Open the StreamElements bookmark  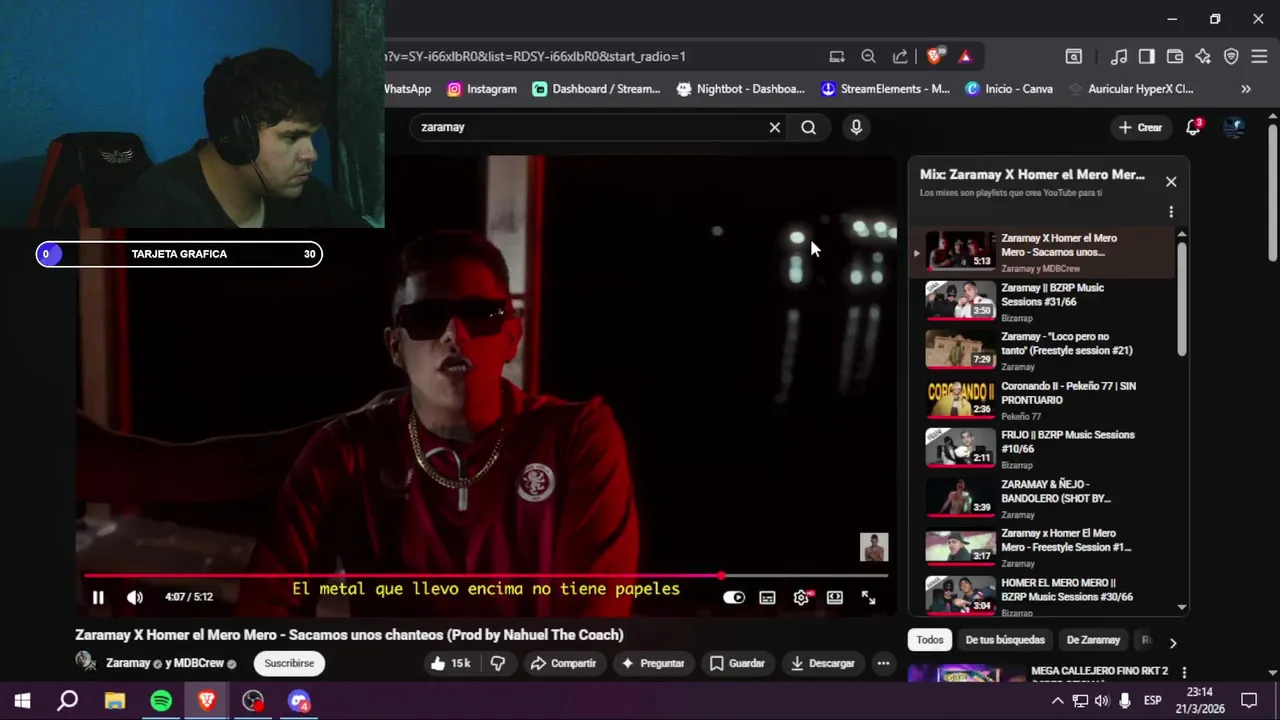tap(885, 89)
